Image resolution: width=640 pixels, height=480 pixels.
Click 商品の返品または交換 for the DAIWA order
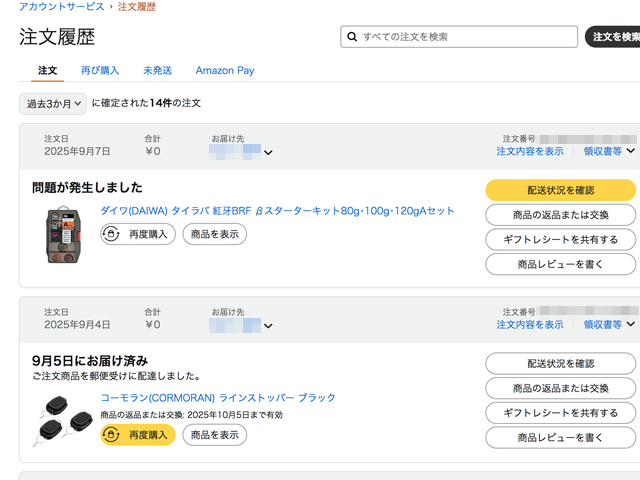point(560,215)
